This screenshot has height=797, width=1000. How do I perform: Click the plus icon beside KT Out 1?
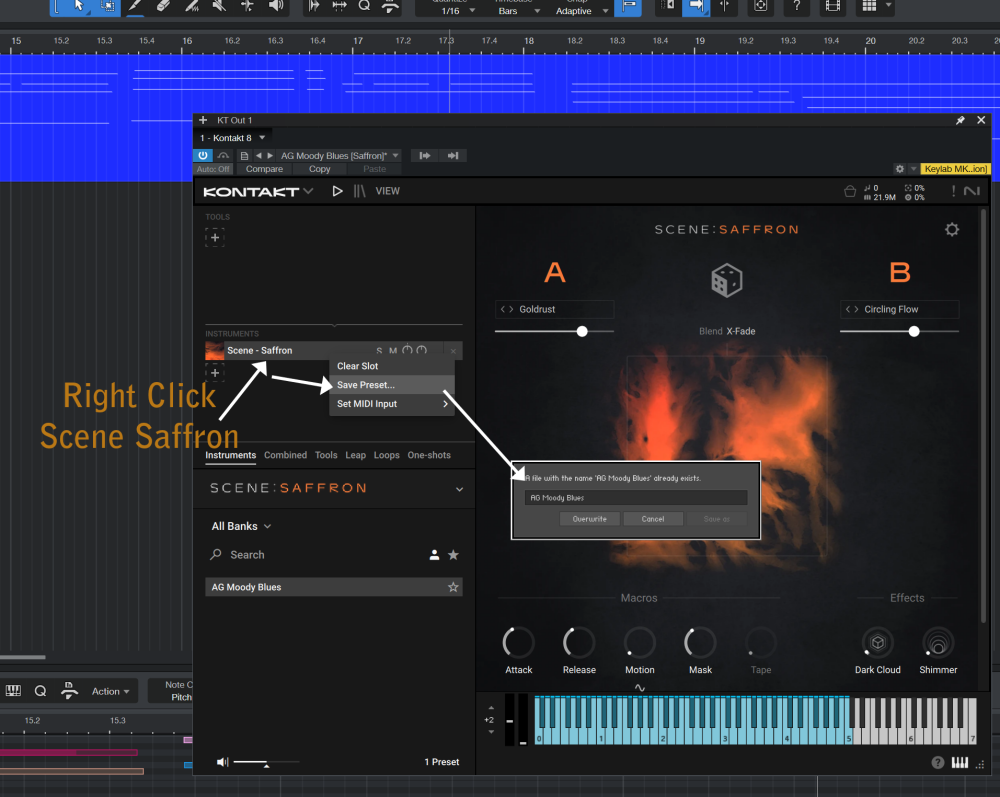pos(203,120)
